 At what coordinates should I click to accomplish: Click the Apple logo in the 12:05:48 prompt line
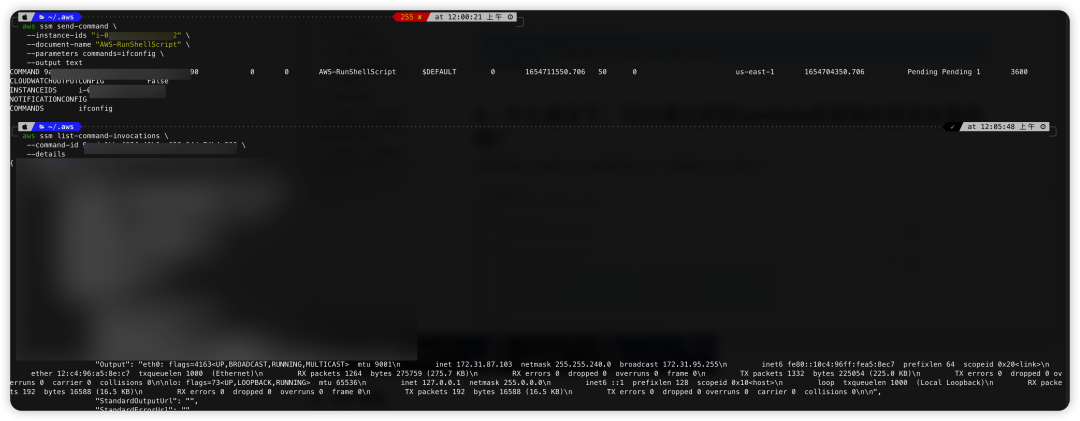(x=25, y=127)
